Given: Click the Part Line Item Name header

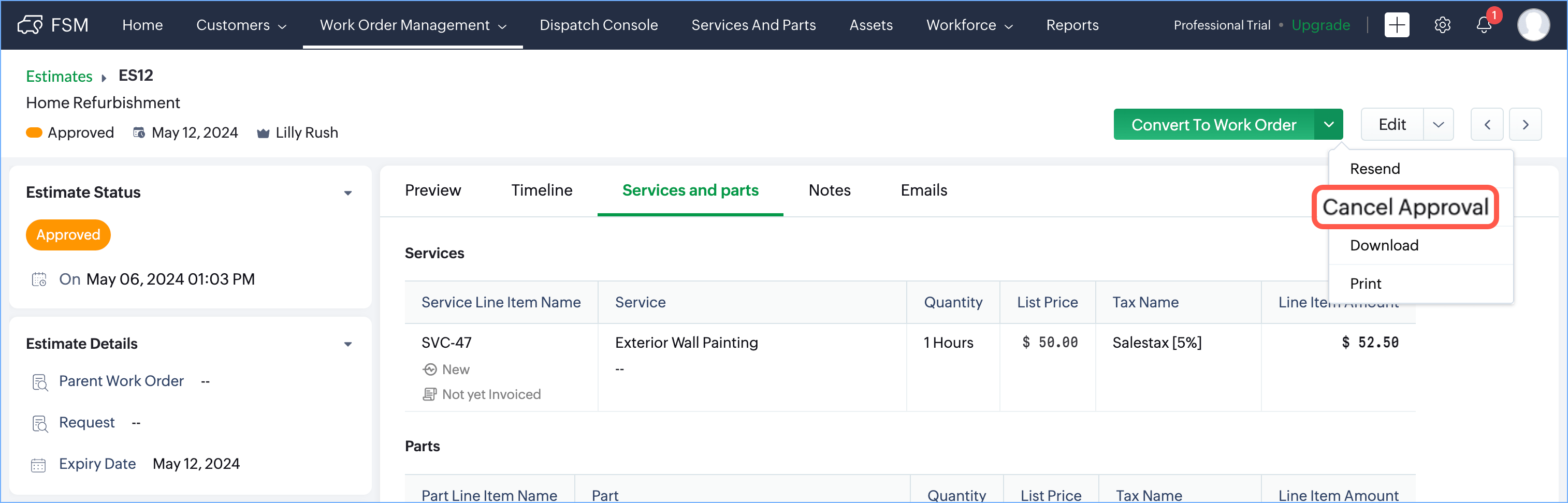Looking at the screenshot, I should [489, 495].
